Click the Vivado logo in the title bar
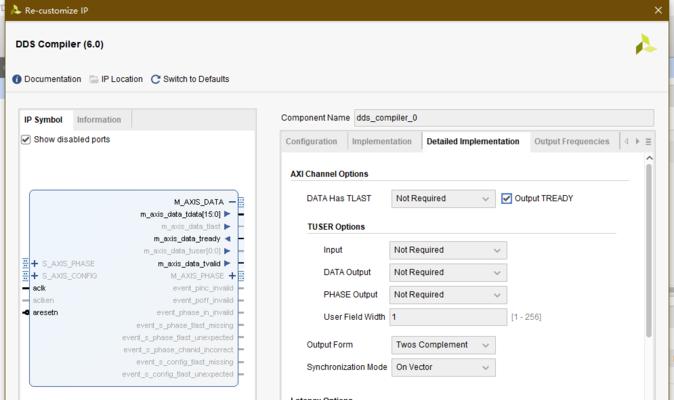This screenshot has height=400, width=674. (x=15, y=9)
